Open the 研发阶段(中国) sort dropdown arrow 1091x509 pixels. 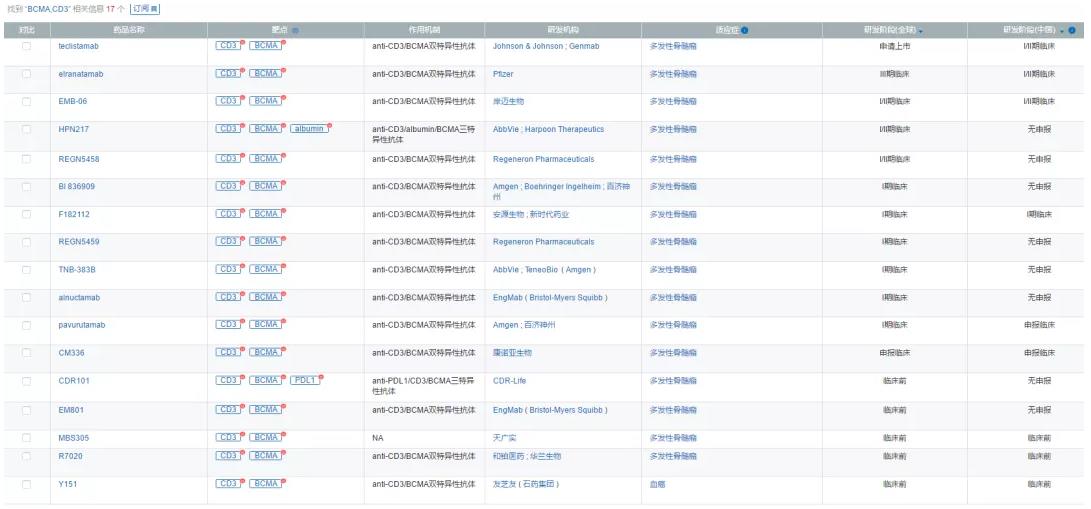click(x=1062, y=30)
